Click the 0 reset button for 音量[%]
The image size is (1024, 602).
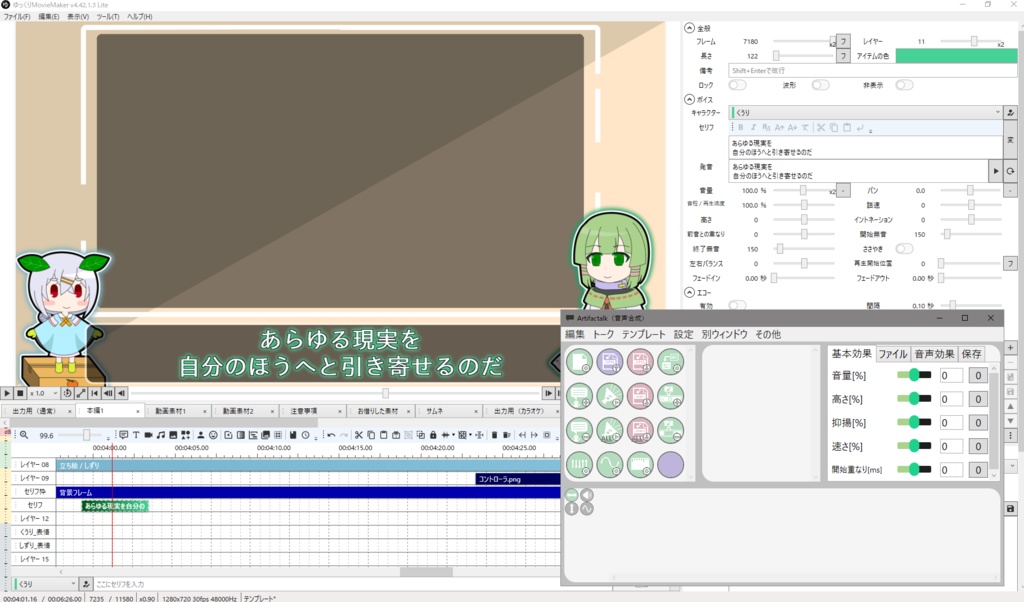click(x=978, y=375)
